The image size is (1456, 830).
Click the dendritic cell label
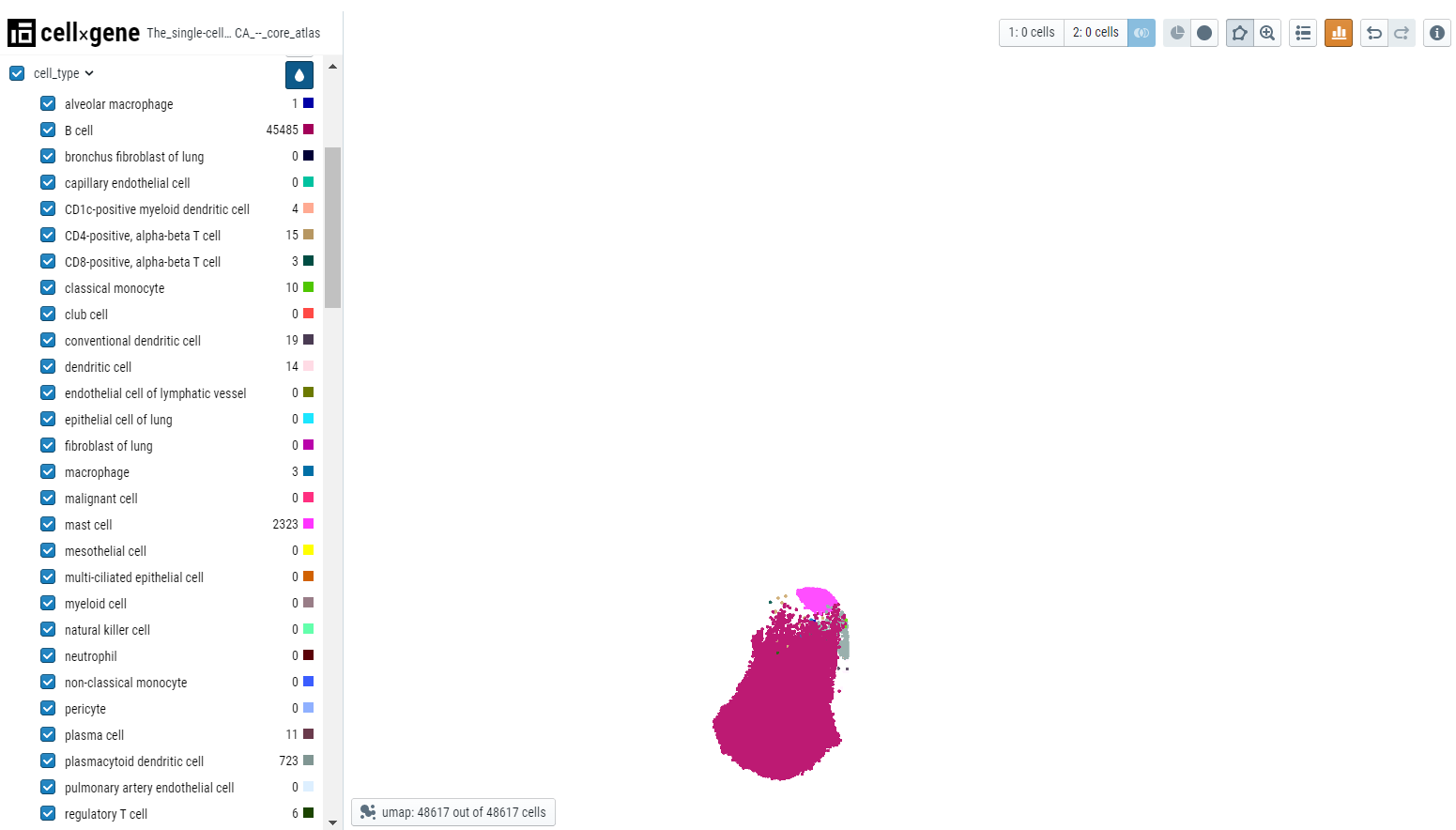click(98, 367)
